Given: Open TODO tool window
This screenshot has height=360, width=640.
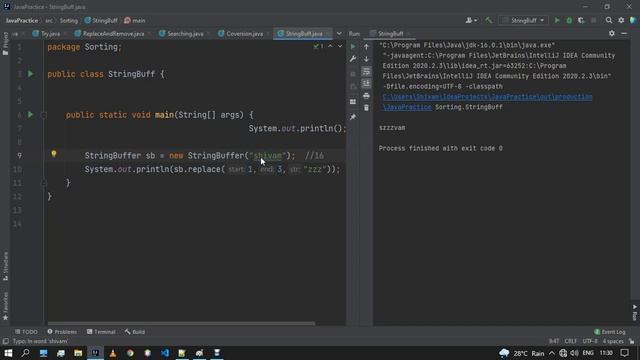Looking at the screenshot, I should click(x=26, y=332).
